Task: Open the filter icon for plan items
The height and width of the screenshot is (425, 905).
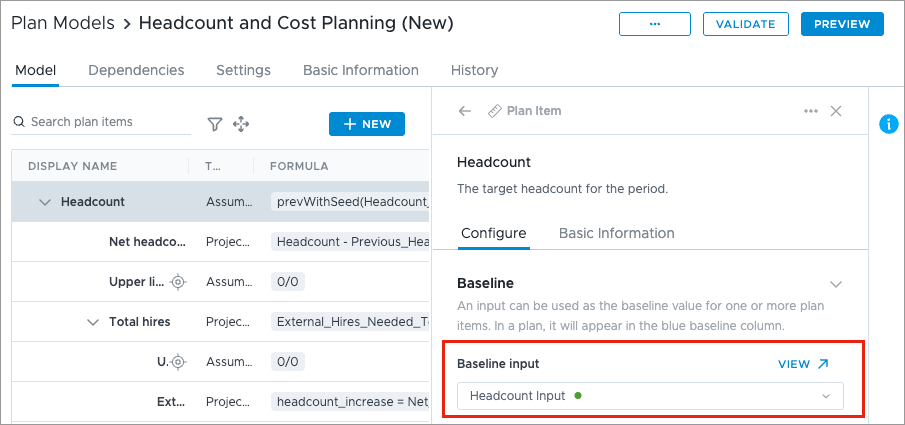Action: pyautogui.click(x=215, y=124)
